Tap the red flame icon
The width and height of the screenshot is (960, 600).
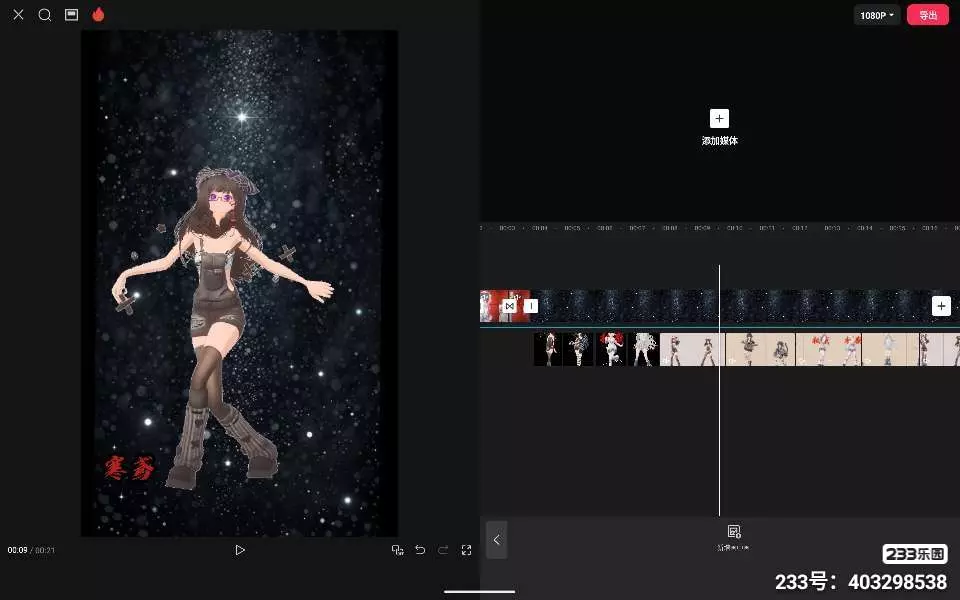[x=98, y=15]
